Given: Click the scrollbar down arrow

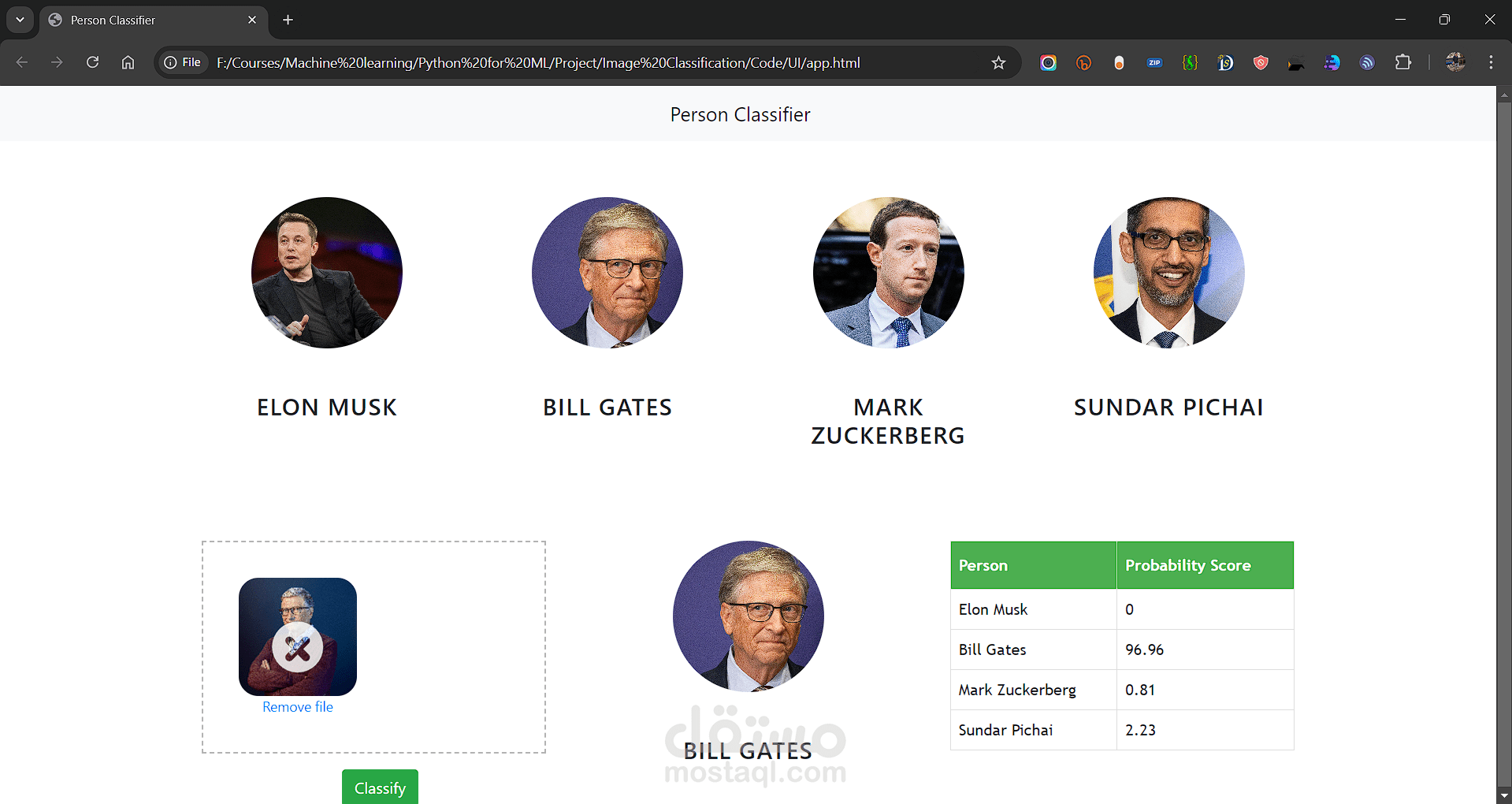Looking at the screenshot, I should point(1504,795).
